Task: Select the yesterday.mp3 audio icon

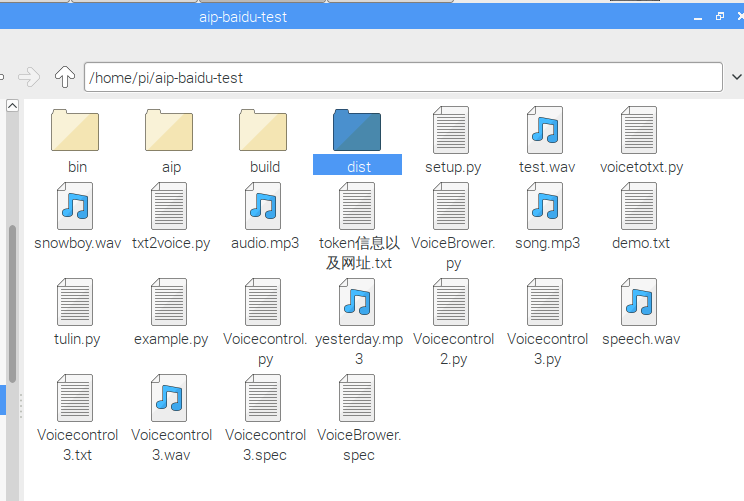Action: click(x=357, y=302)
